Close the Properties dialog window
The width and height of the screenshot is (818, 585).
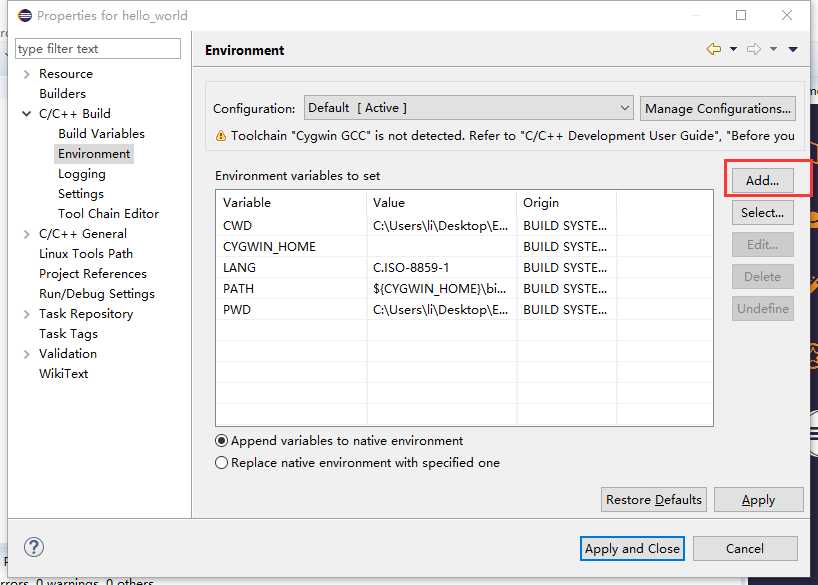click(x=787, y=15)
